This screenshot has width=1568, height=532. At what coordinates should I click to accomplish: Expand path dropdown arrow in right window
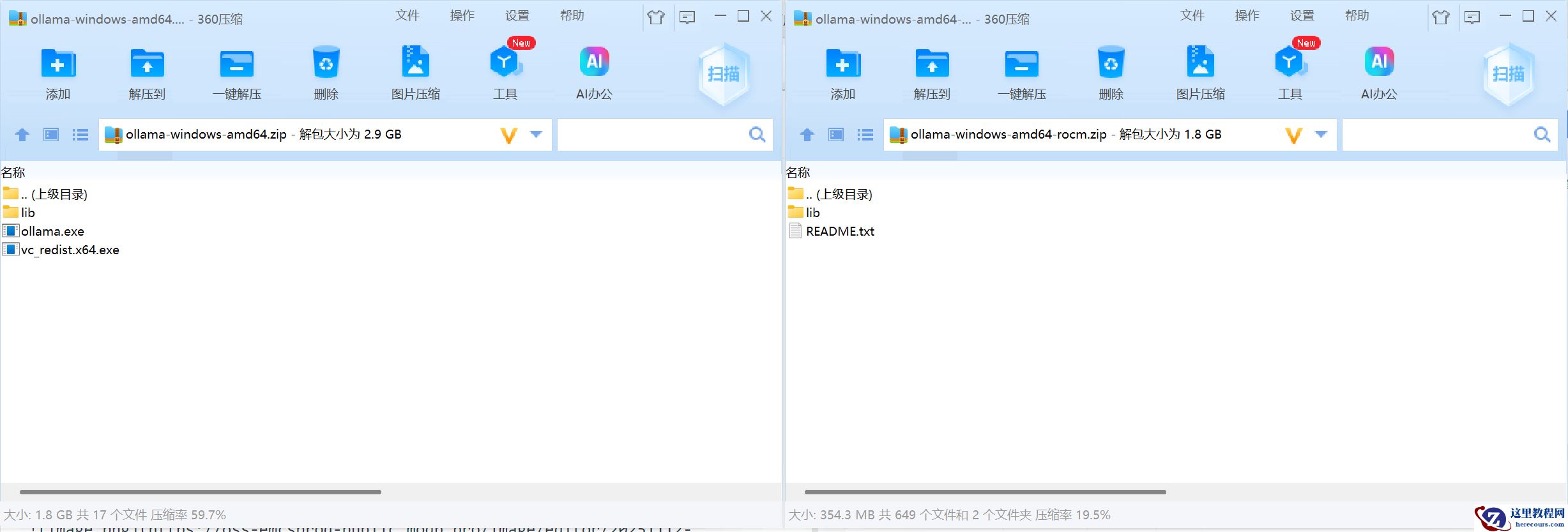coord(1321,135)
